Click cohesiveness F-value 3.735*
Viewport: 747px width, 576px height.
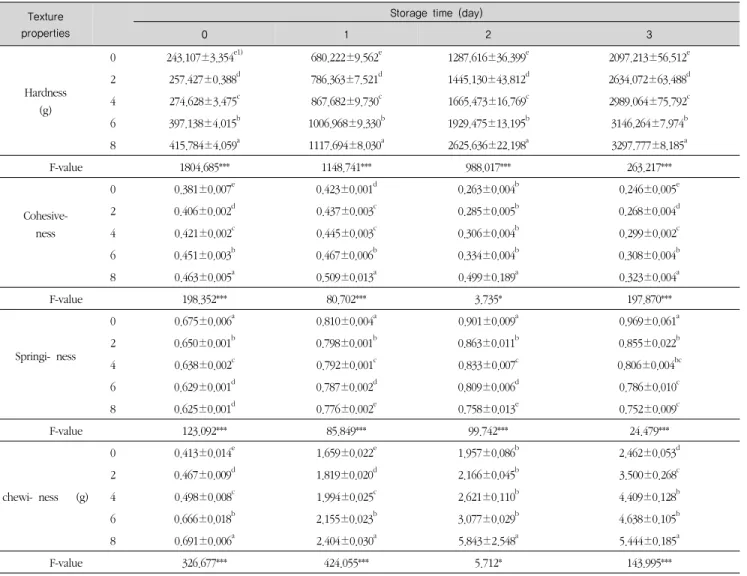point(488,299)
